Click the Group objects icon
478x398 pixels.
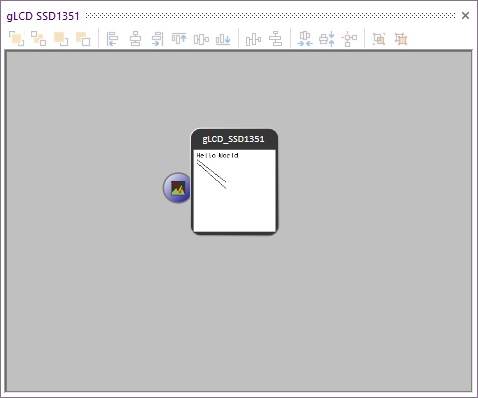(x=379, y=39)
